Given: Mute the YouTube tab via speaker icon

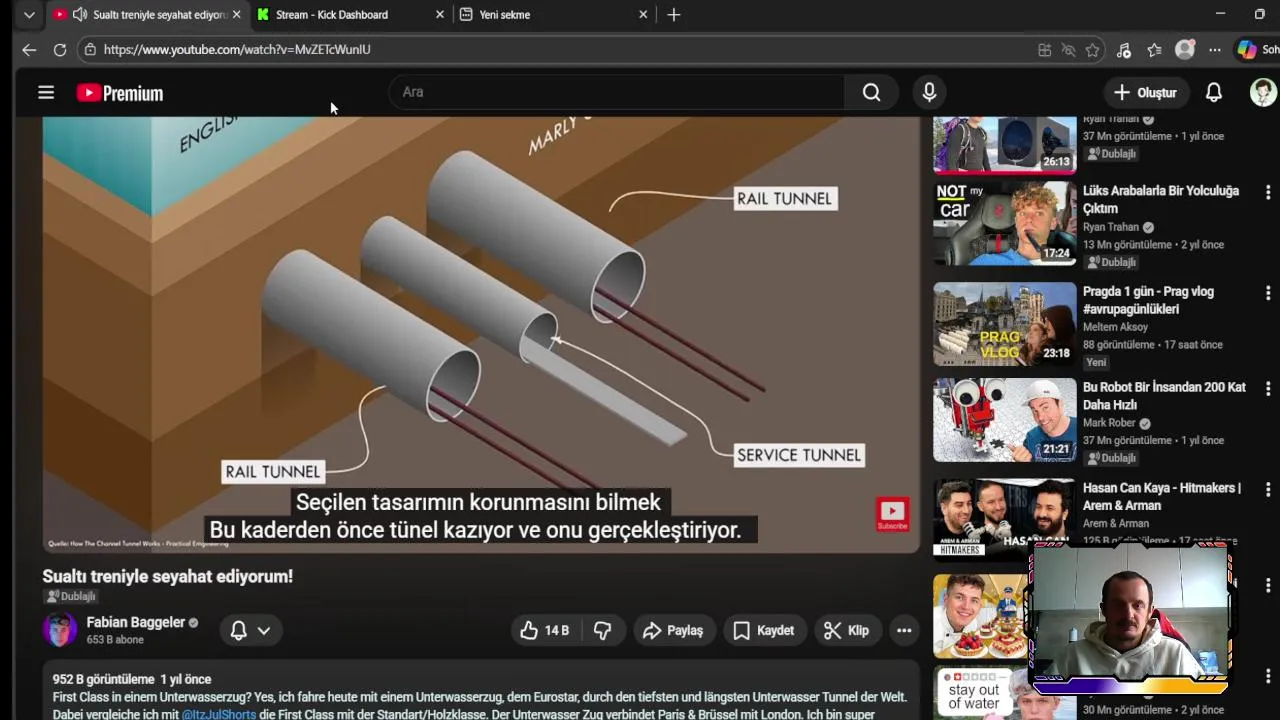Looking at the screenshot, I should [x=80, y=15].
